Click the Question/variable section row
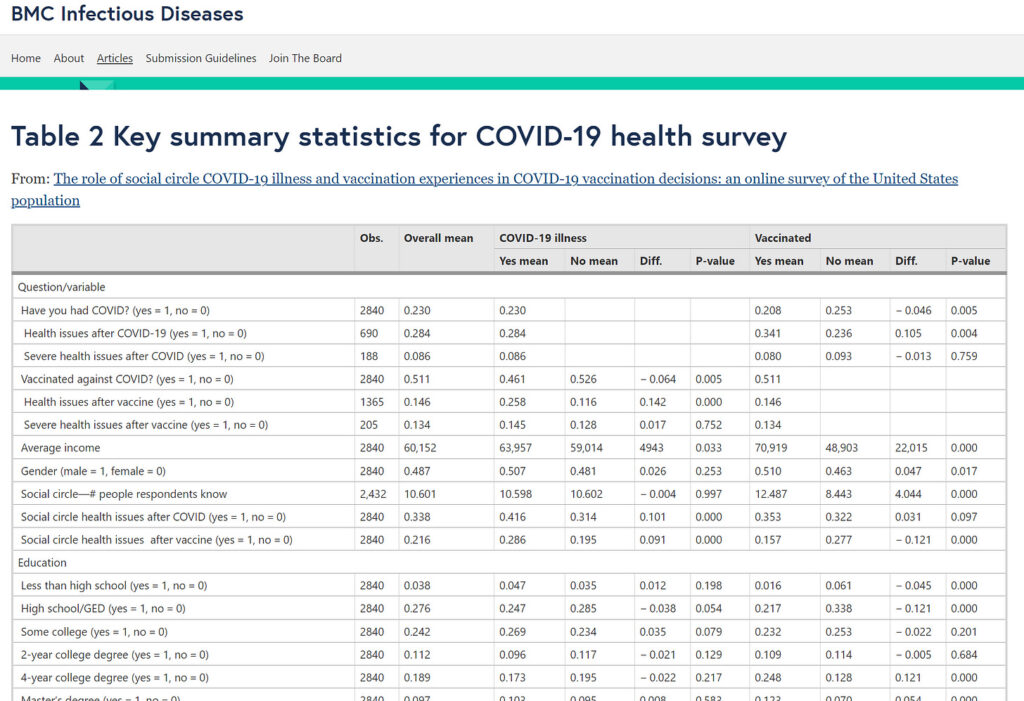1024x701 pixels. (x=61, y=287)
